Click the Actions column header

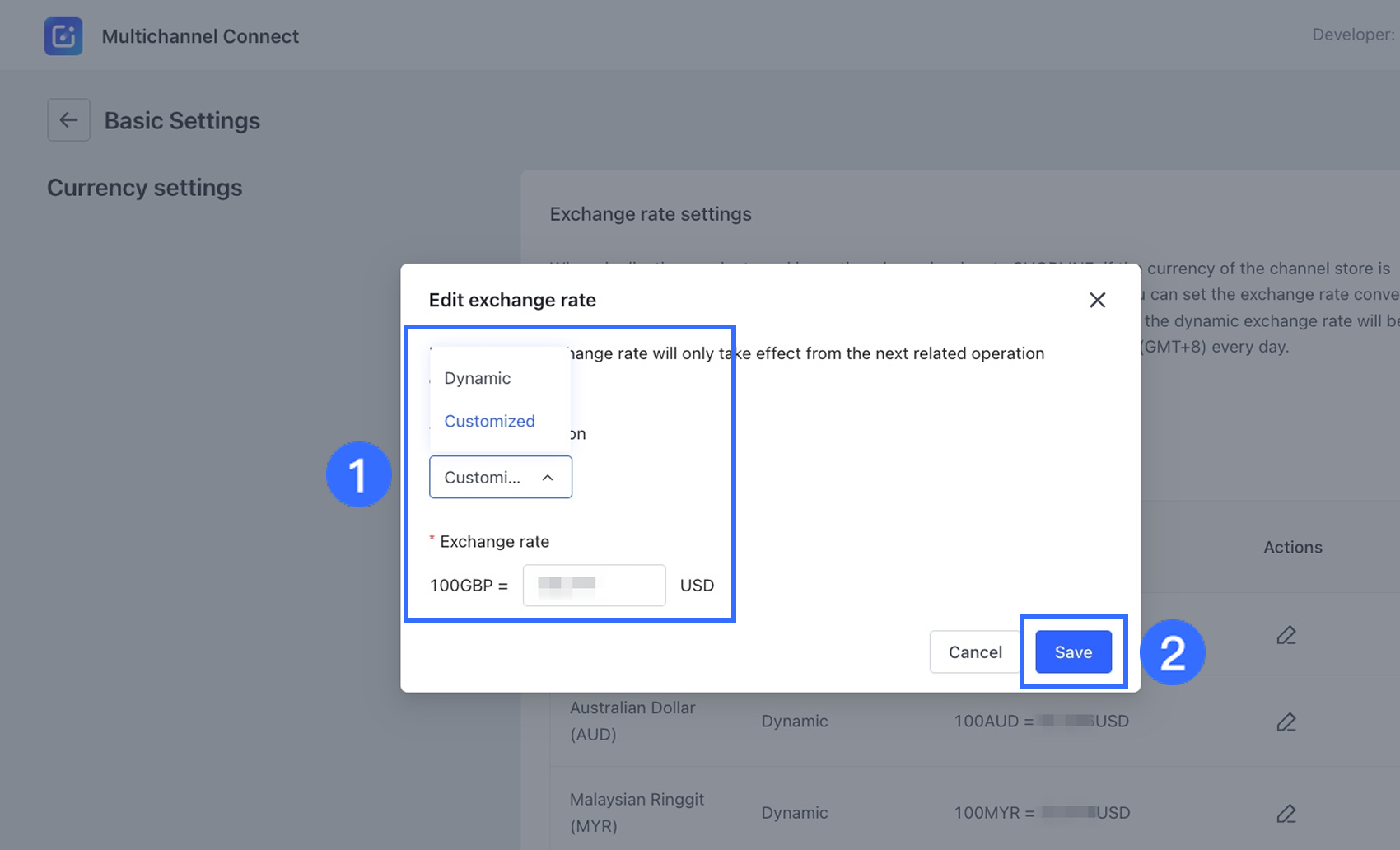pos(1292,548)
